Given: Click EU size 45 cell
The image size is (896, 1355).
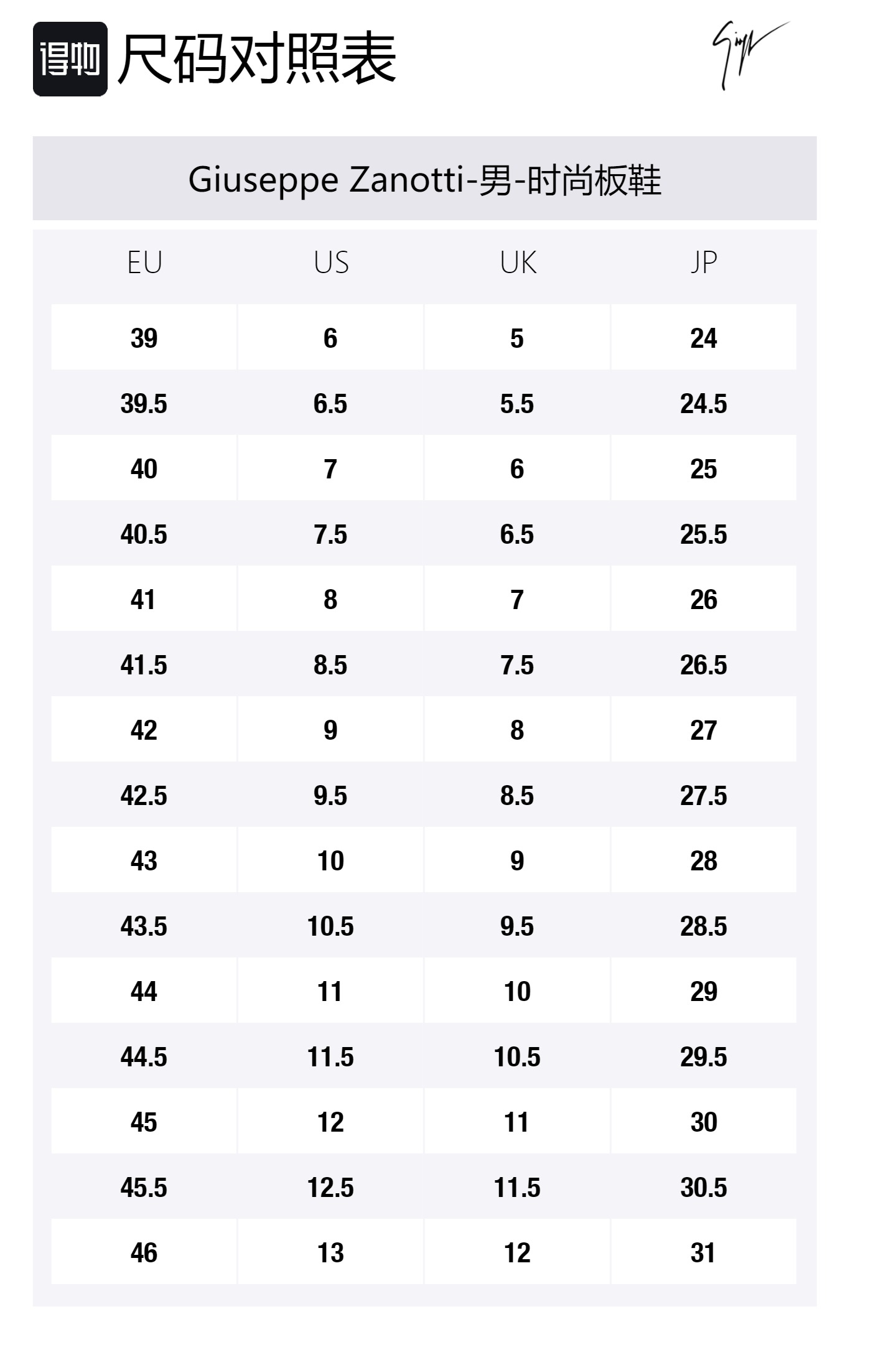Looking at the screenshot, I should pyautogui.click(x=144, y=1122).
